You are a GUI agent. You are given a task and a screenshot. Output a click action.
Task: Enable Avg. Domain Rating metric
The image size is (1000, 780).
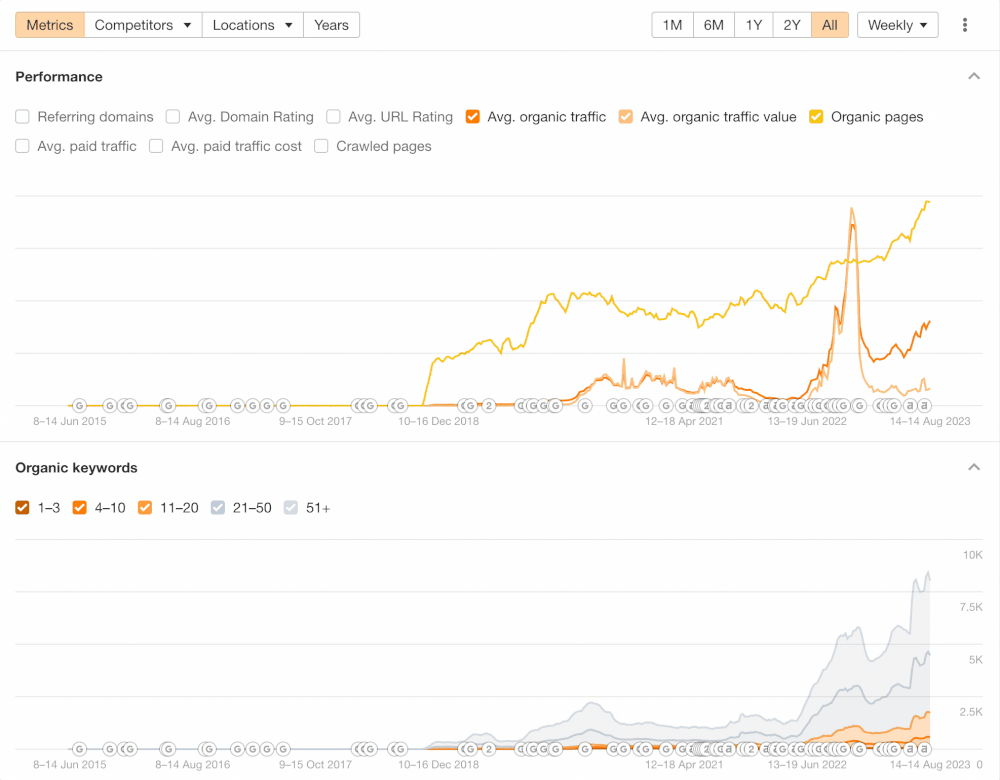click(x=173, y=117)
